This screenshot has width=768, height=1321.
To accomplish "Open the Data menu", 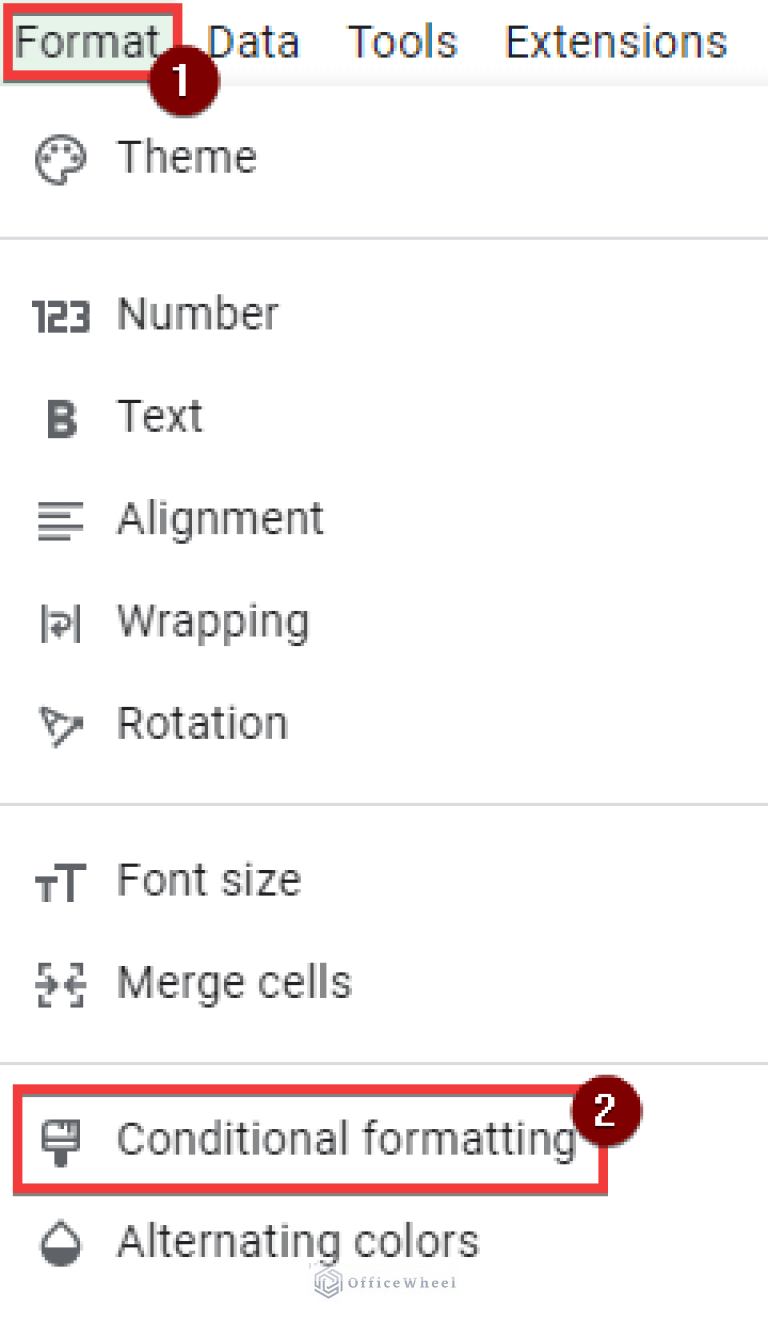I will tap(252, 41).
